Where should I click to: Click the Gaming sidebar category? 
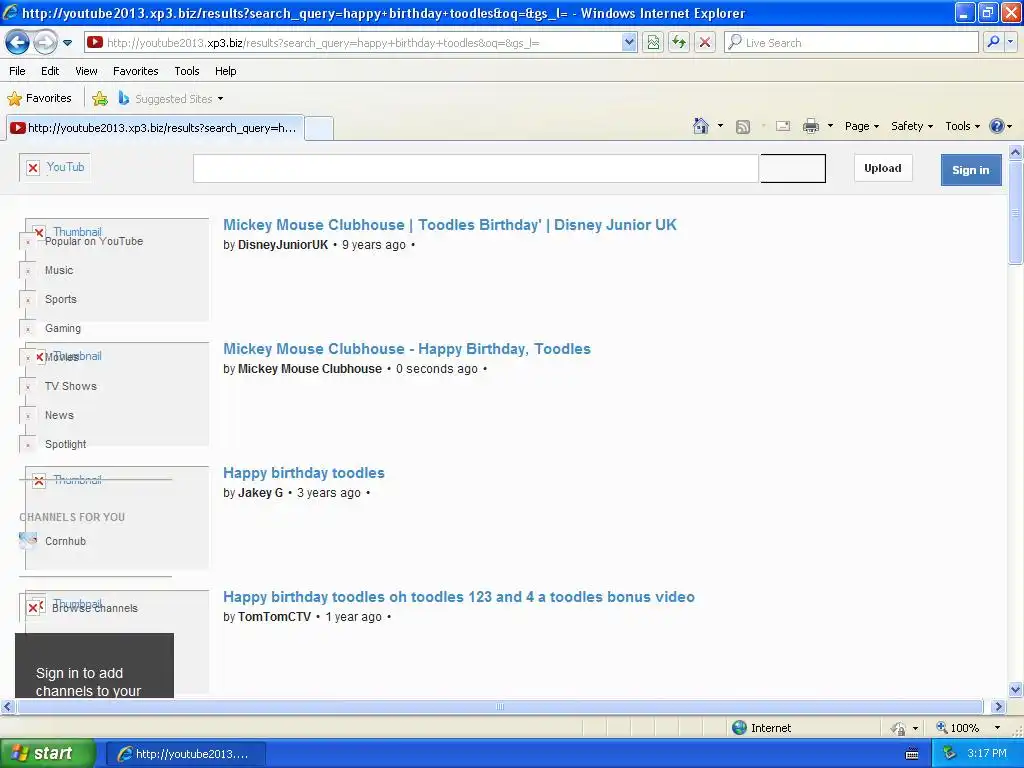pyautogui.click(x=63, y=328)
